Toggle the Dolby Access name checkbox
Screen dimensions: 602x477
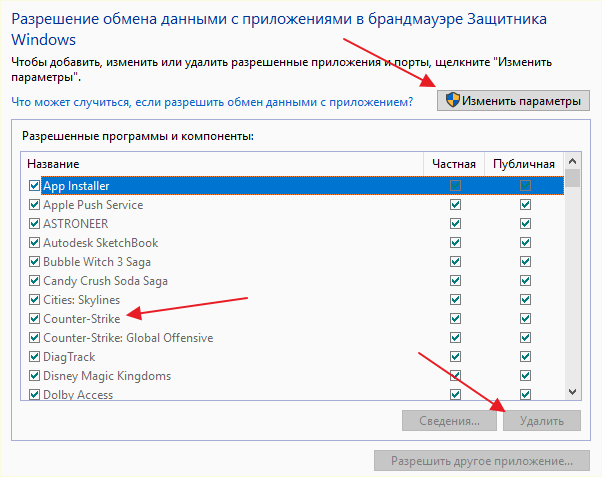(x=34, y=394)
